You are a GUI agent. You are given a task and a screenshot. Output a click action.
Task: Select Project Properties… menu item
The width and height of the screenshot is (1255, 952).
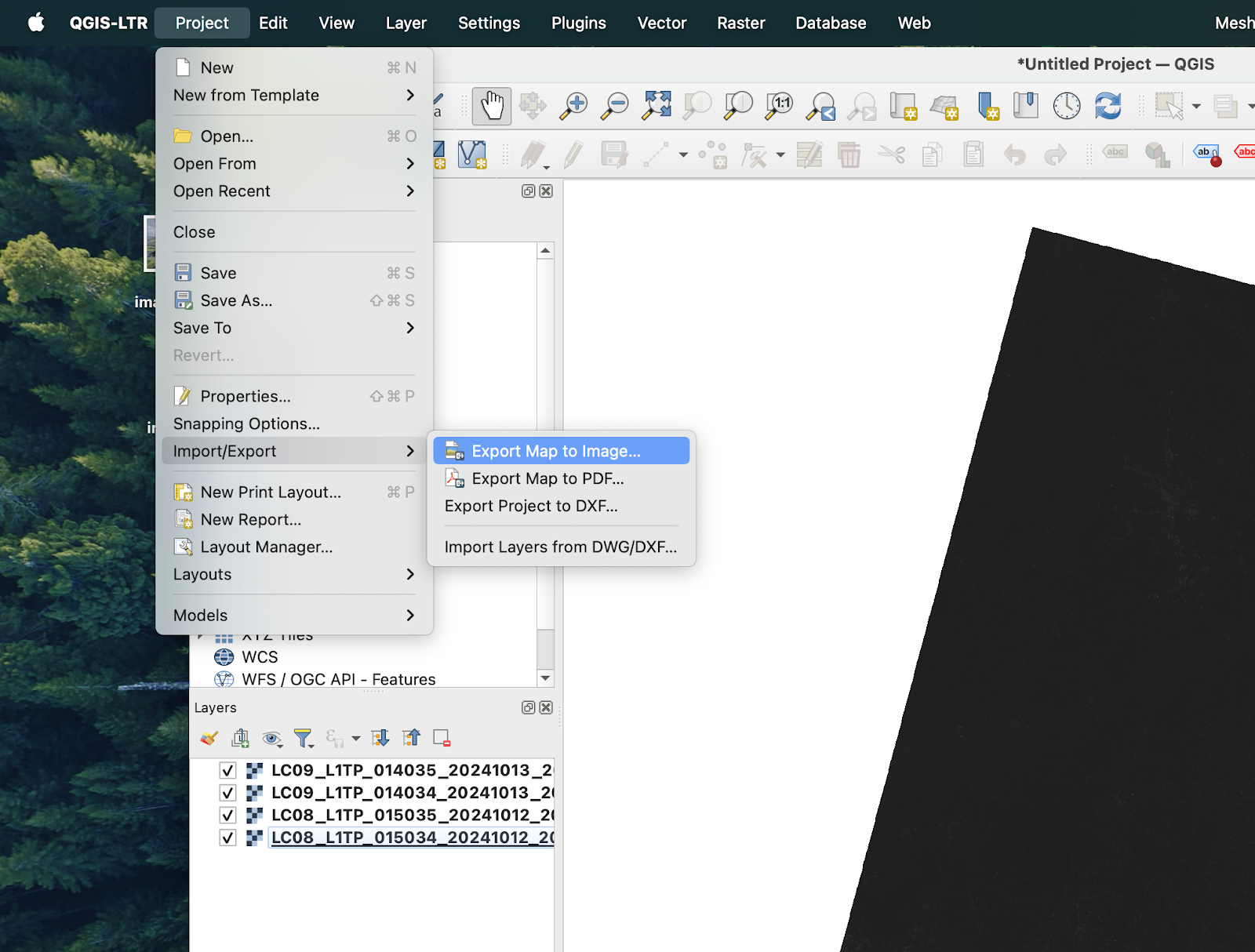click(x=294, y=396)
